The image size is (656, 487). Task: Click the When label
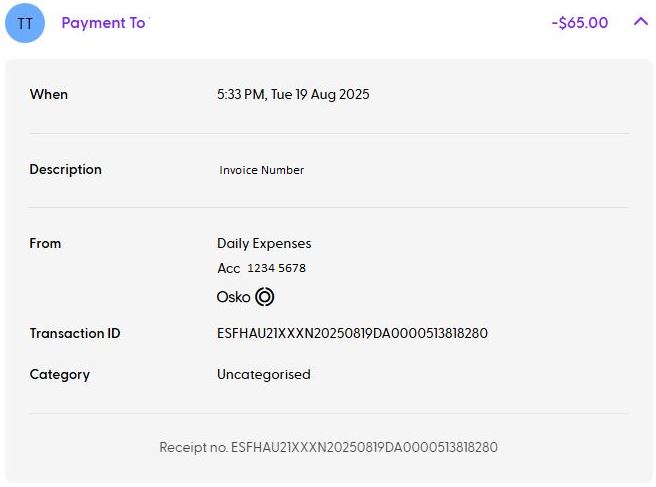click(x=49, y=94)
